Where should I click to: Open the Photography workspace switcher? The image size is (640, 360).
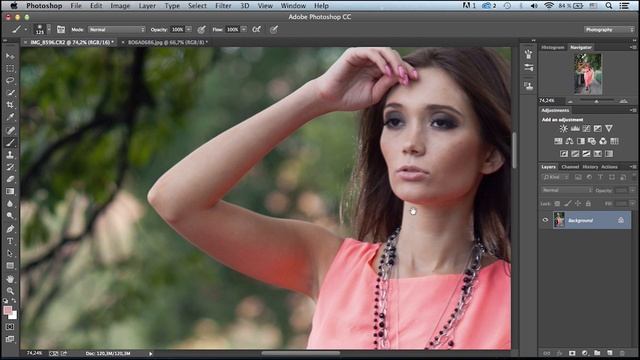[609, 29]
